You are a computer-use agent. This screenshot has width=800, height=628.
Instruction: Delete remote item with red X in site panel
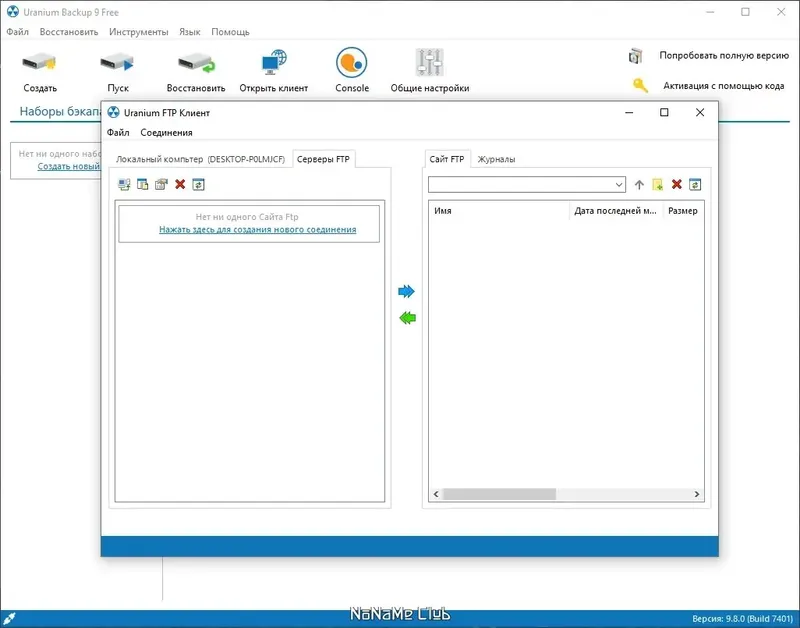tap(677, 184)
